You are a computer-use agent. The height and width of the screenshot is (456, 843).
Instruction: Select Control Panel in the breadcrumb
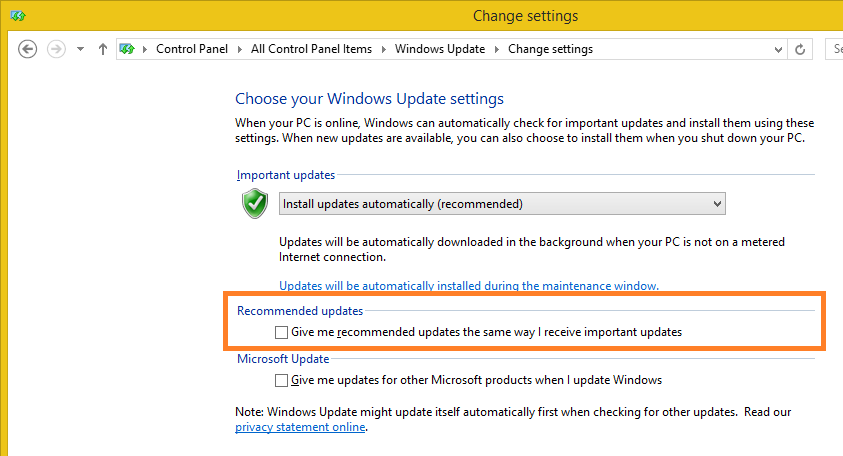click(192, 49)
